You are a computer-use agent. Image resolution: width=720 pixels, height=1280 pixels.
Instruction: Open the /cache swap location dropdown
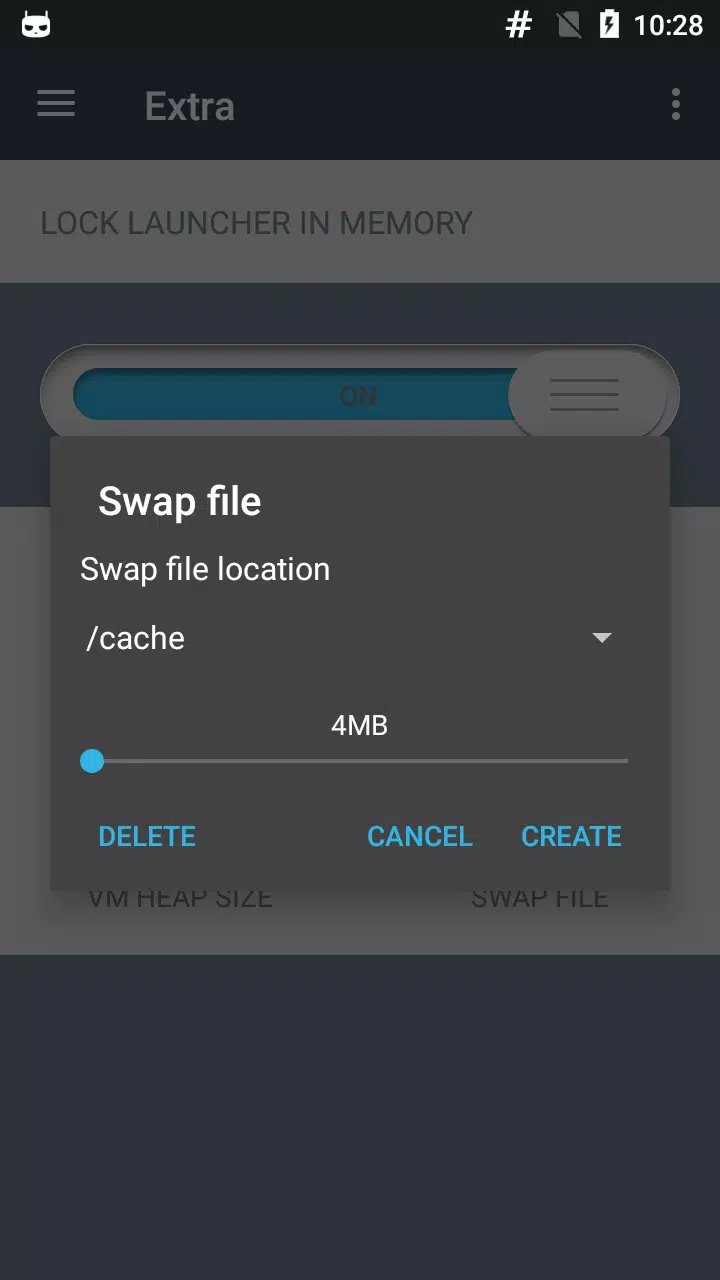pos(350,638)
